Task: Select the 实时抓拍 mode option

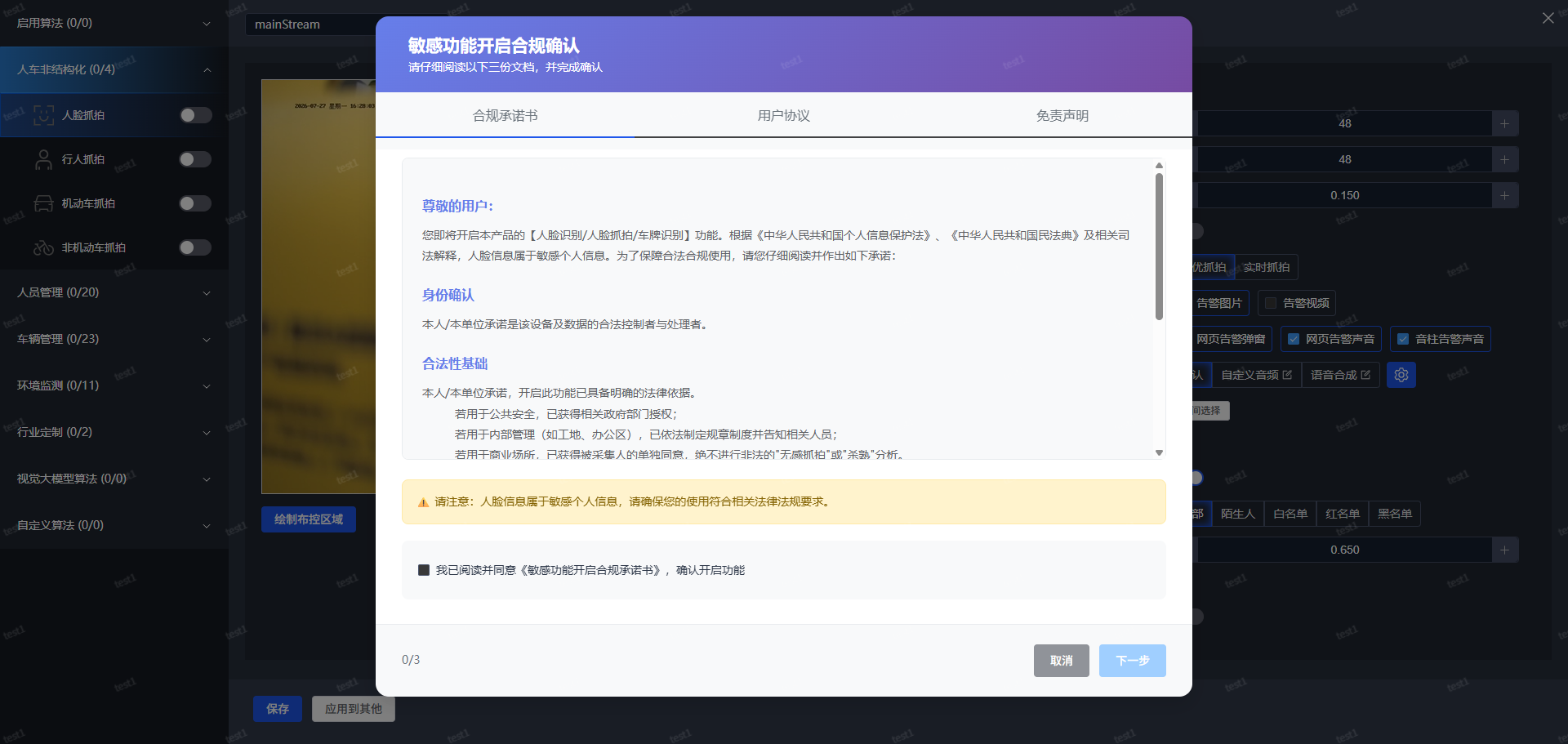Action: click(x=1267, y=267)
